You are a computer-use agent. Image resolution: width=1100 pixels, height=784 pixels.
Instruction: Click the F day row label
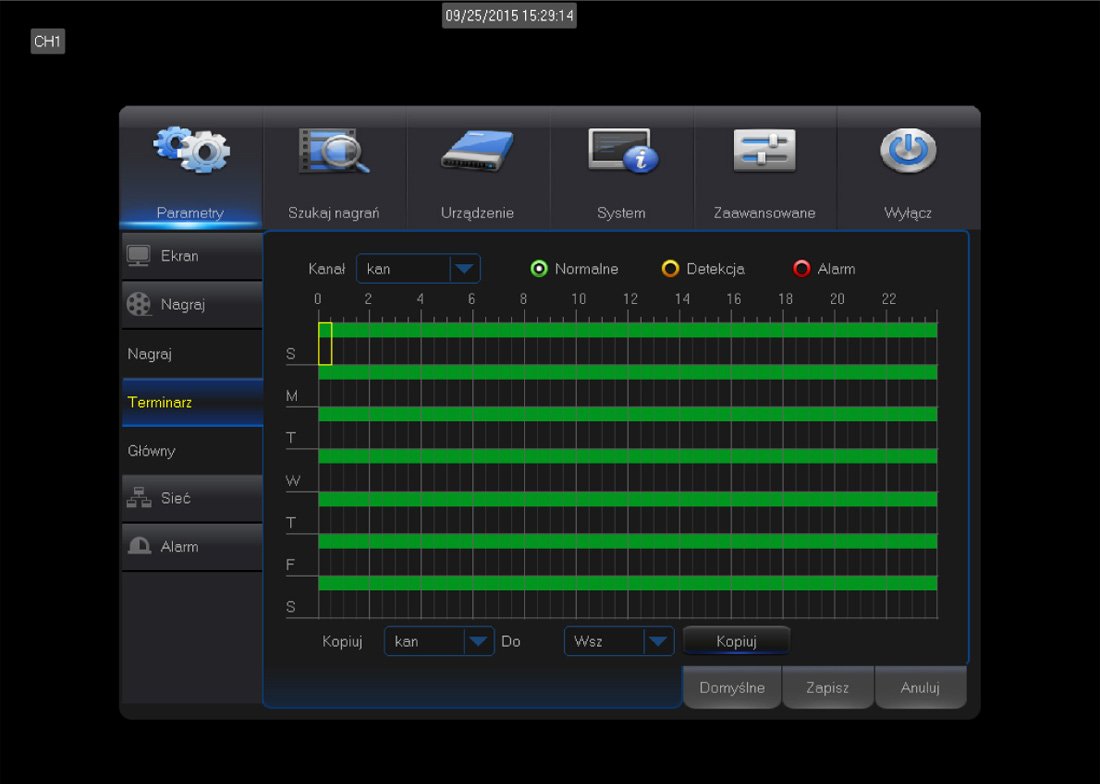pos(290,565)
